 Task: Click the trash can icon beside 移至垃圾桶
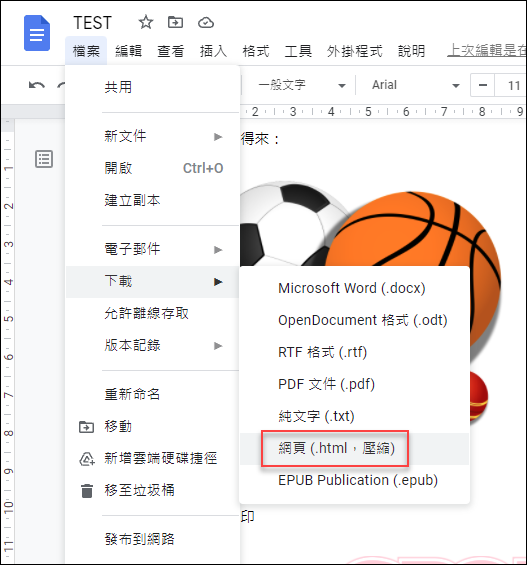(x=87, y=491)
